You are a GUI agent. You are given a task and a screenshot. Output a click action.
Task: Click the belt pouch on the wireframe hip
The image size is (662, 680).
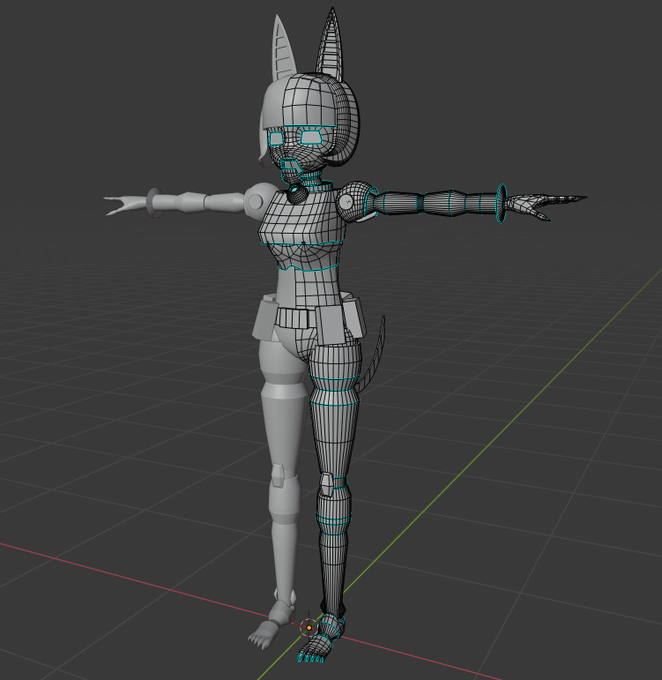click(332, 325)
